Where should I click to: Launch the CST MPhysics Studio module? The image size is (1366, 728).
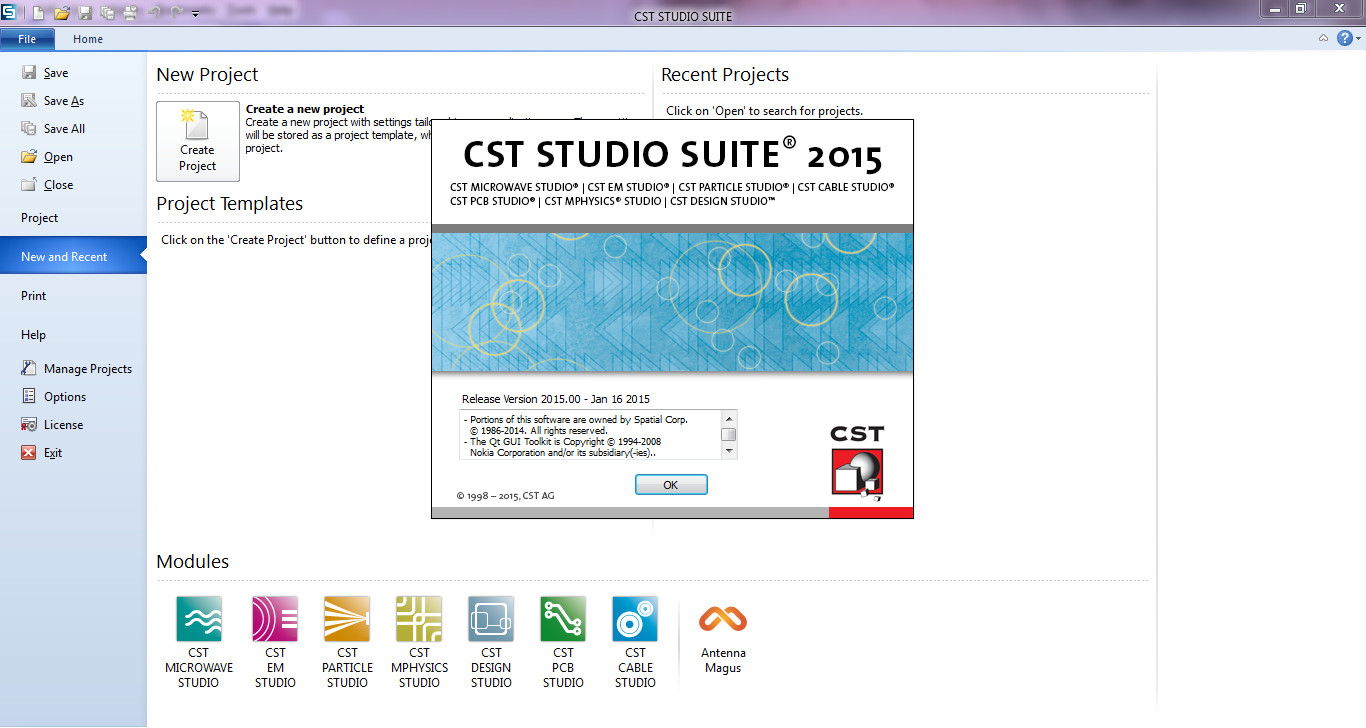click(x=419, y=642)
